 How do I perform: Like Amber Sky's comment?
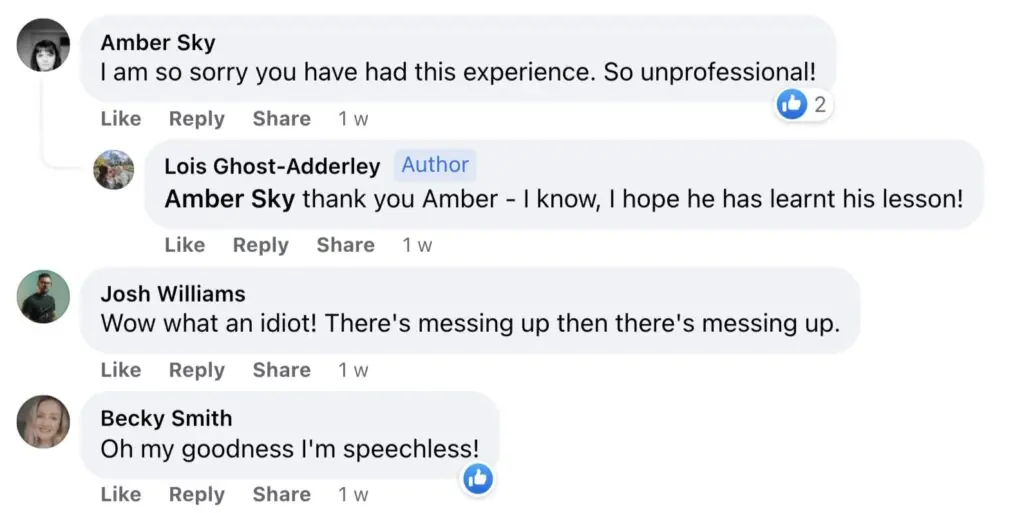pyautogui.click(x=121, y=119)
